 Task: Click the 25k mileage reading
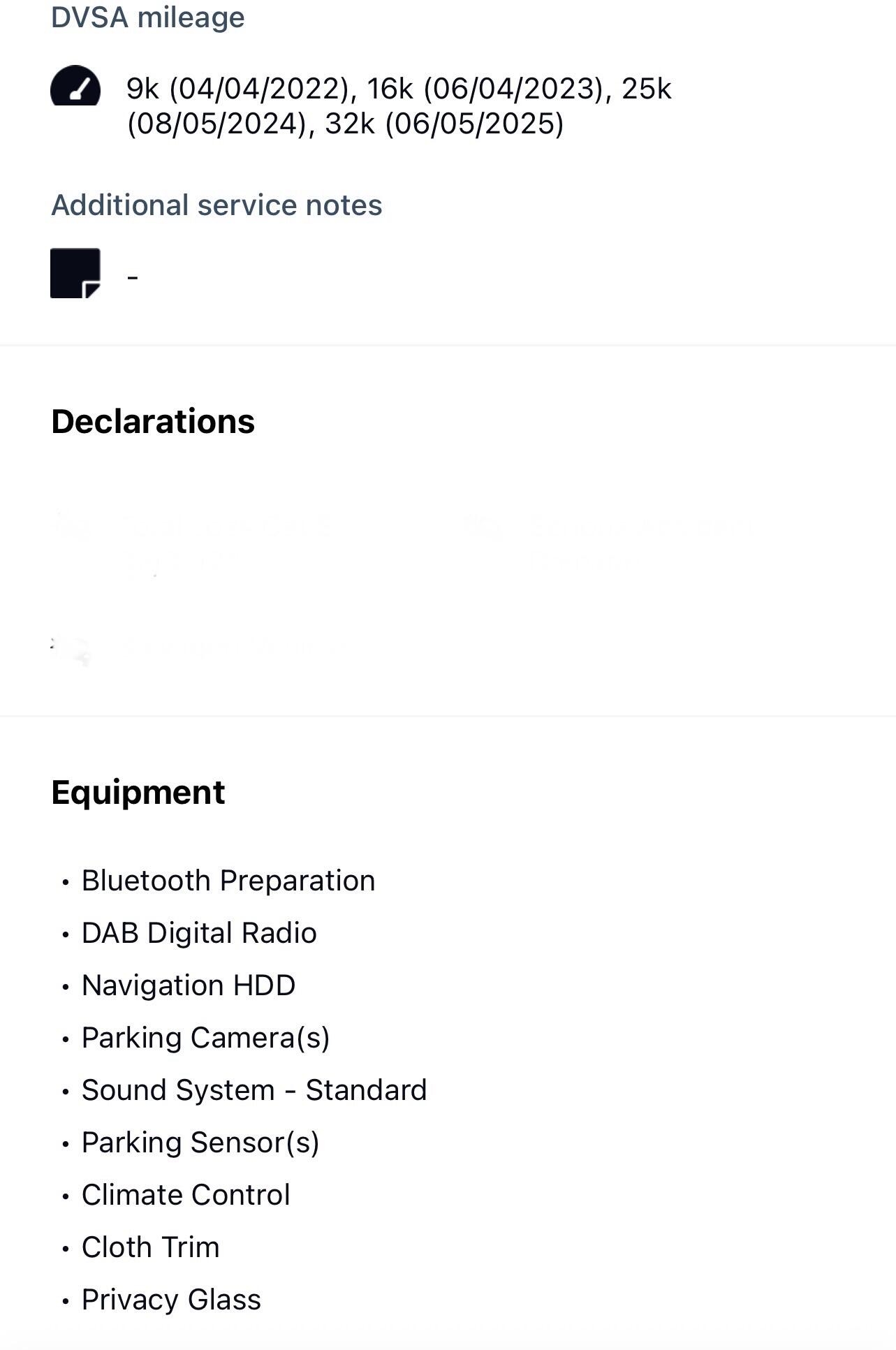tap(646, 89)
